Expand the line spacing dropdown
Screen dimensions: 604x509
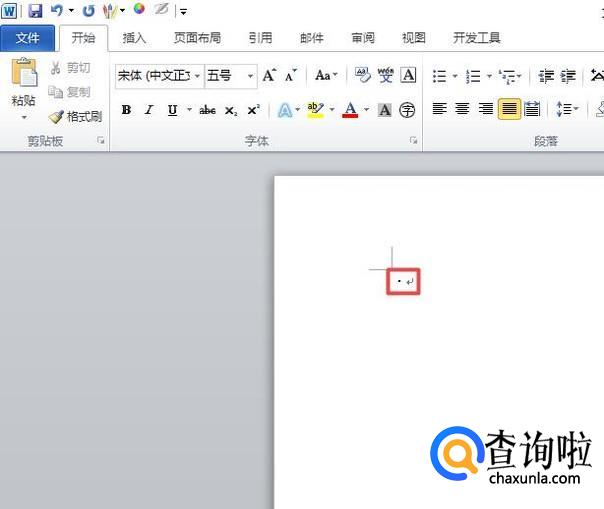click(x=576, y=109)
